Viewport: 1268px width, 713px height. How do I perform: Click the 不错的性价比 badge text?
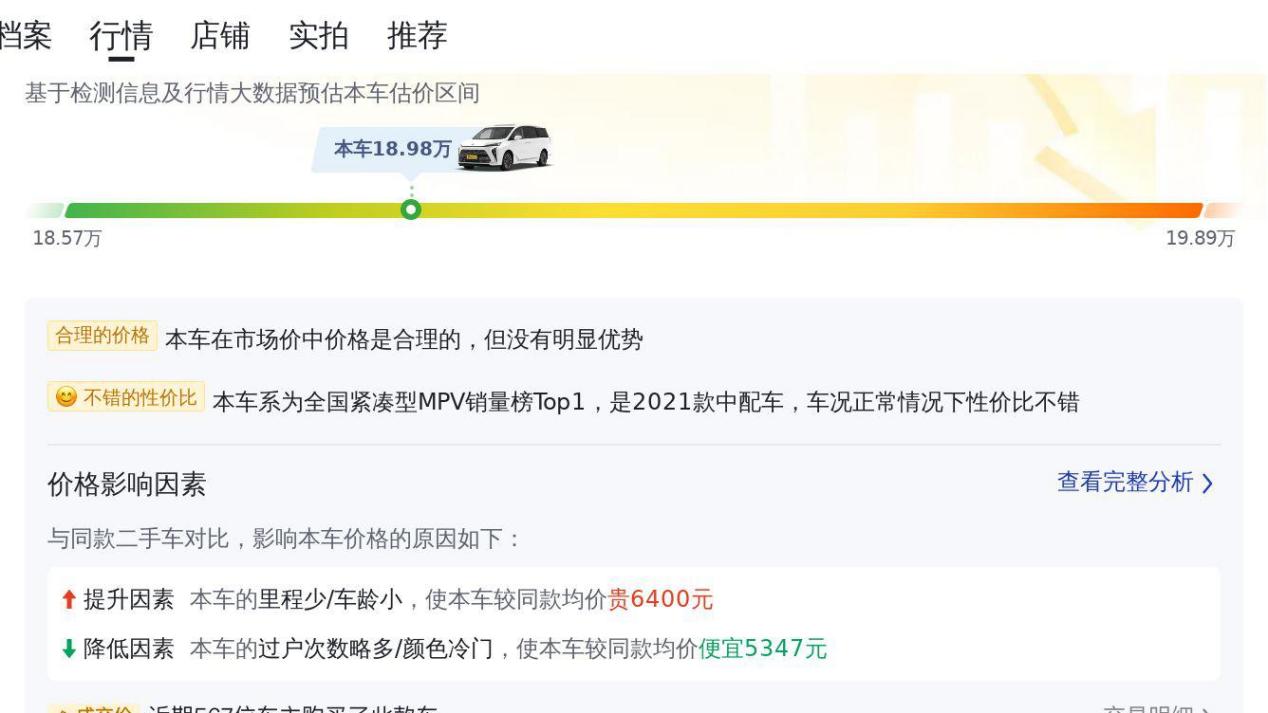click(140, 398)
